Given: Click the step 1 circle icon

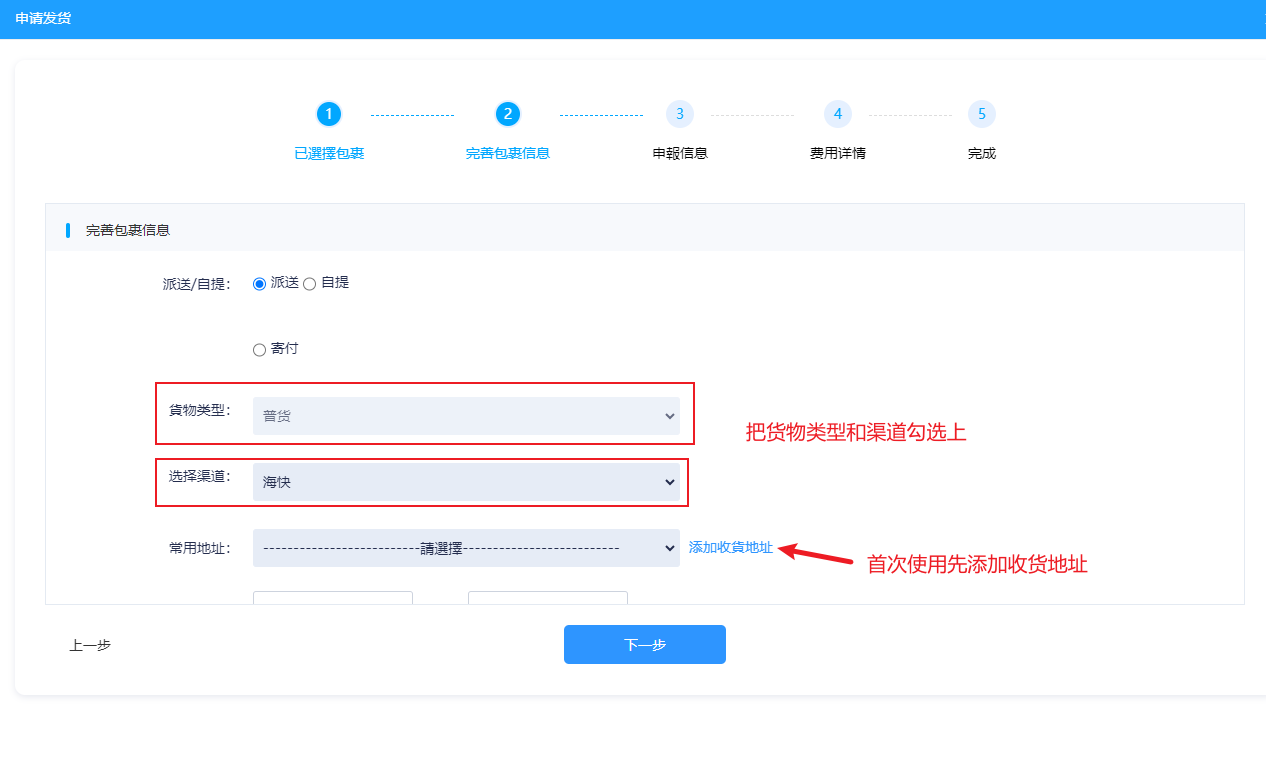Looking at the screenshot, I should tap(329, 114).
